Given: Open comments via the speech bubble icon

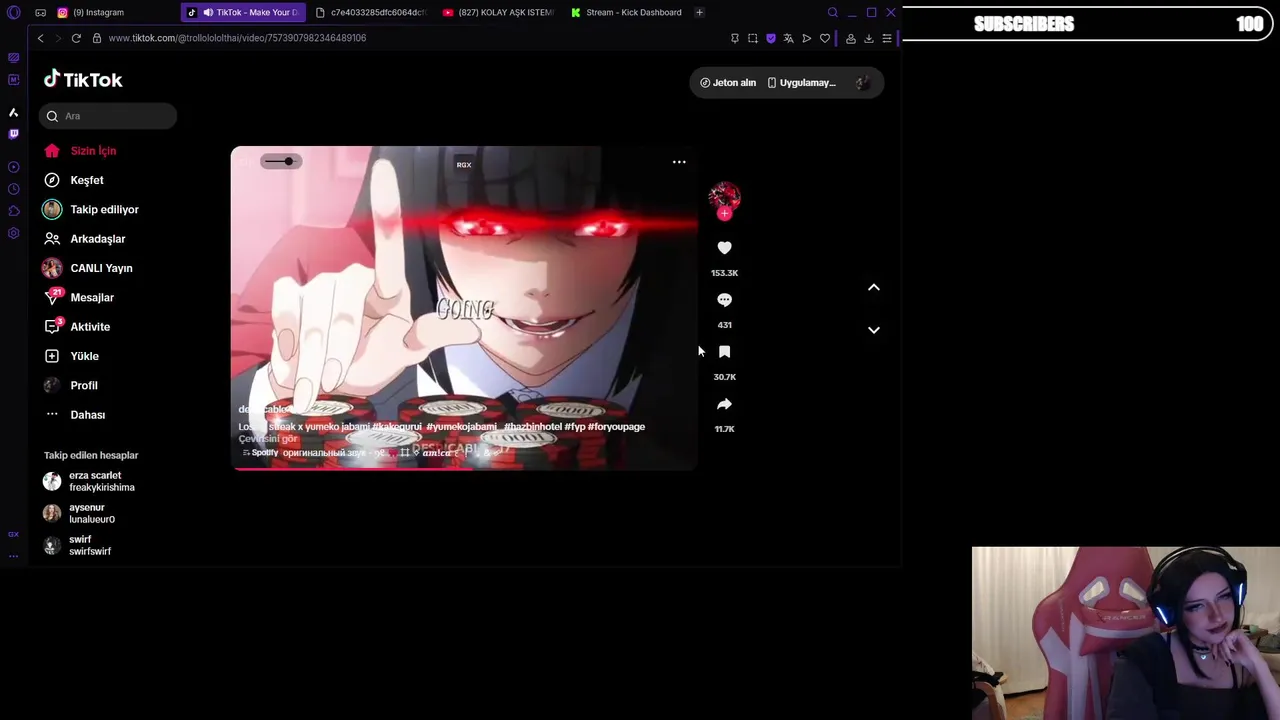Looking at the screenshot, I should click(x=724, y=300).
